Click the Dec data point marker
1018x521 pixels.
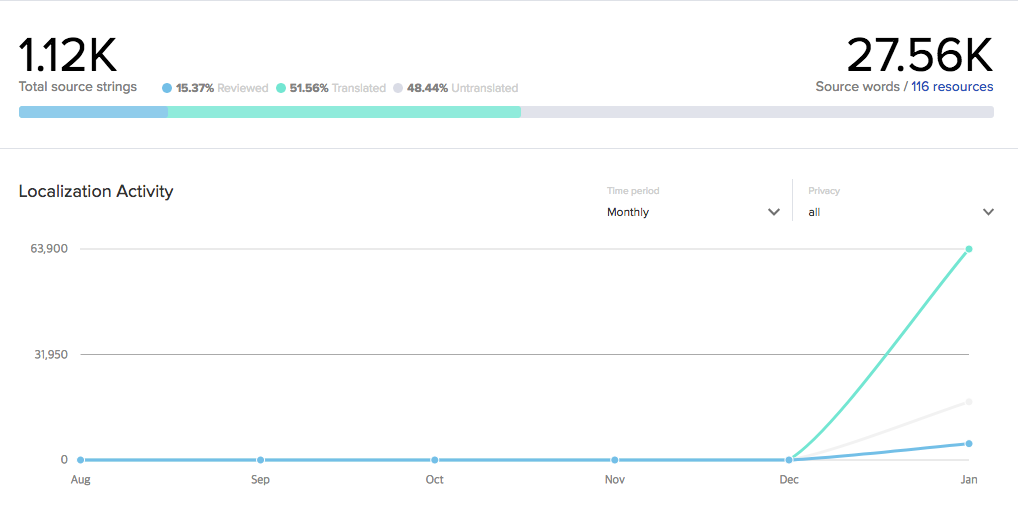point(789,460)
